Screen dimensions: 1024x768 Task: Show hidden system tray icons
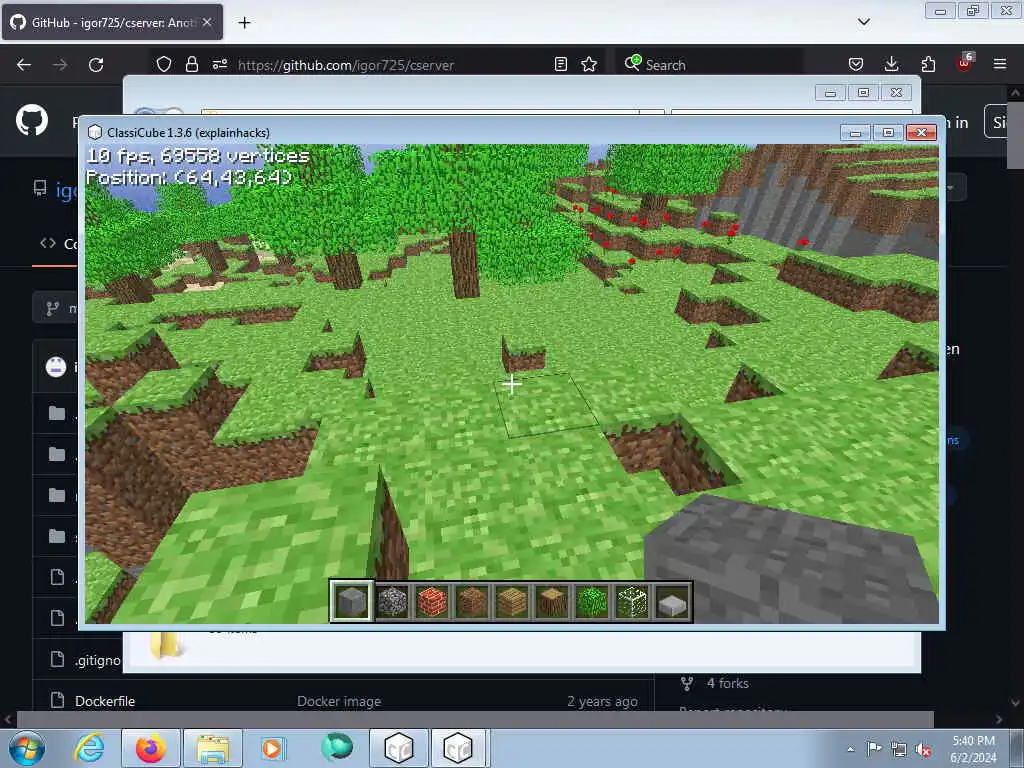click(850, 749)
